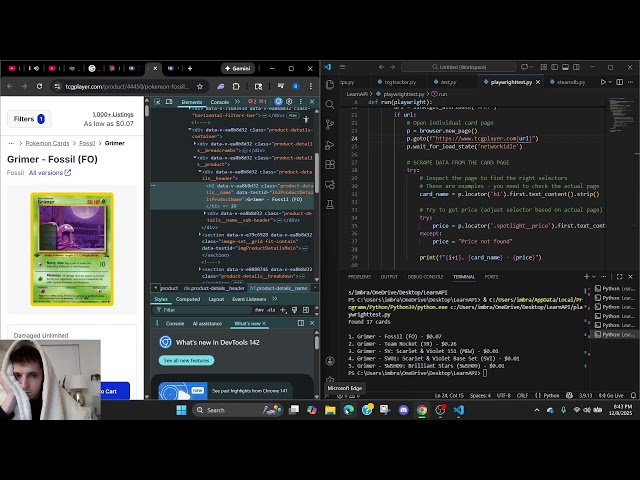640x480 pixels.
Task: Expand the product-details__name__sub-header div node
Action: (x=204, y=213)
